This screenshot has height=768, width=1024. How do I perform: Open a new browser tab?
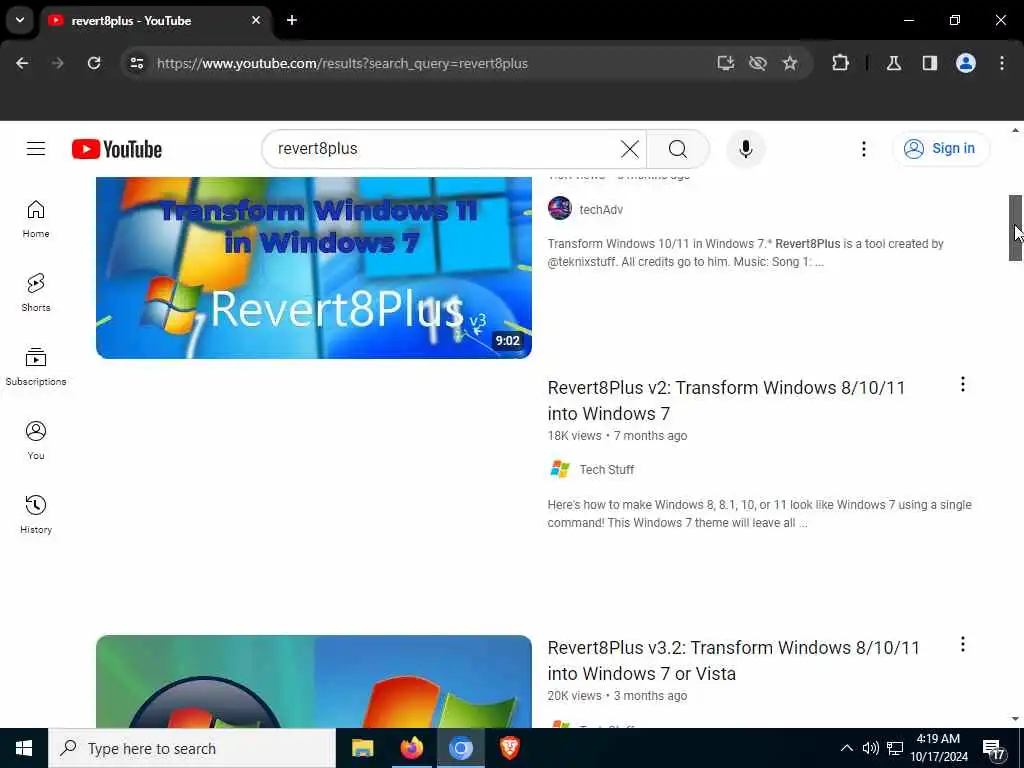[292, 20]
